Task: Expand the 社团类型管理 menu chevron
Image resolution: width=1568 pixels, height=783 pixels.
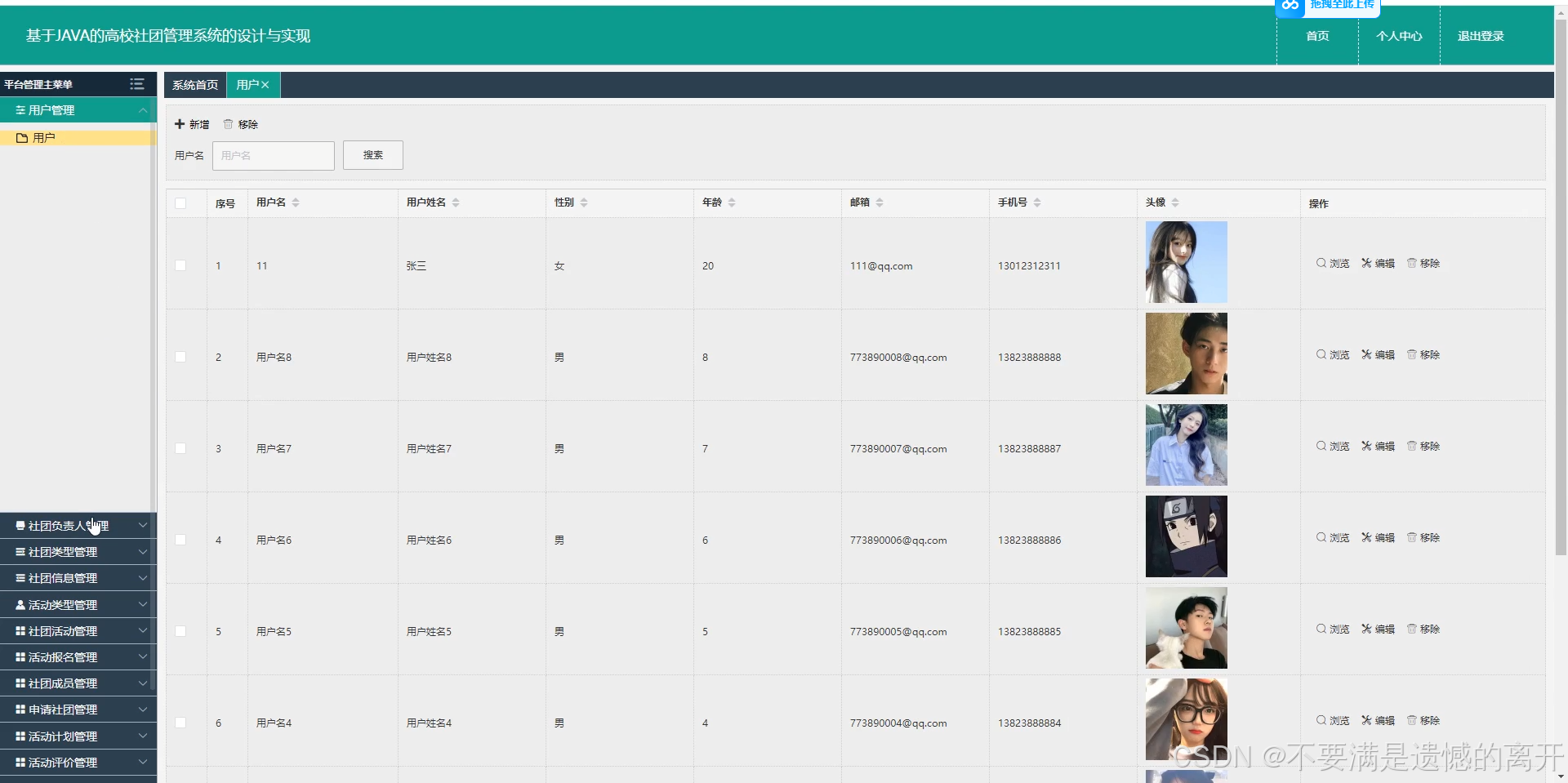Action: point(143,552)
